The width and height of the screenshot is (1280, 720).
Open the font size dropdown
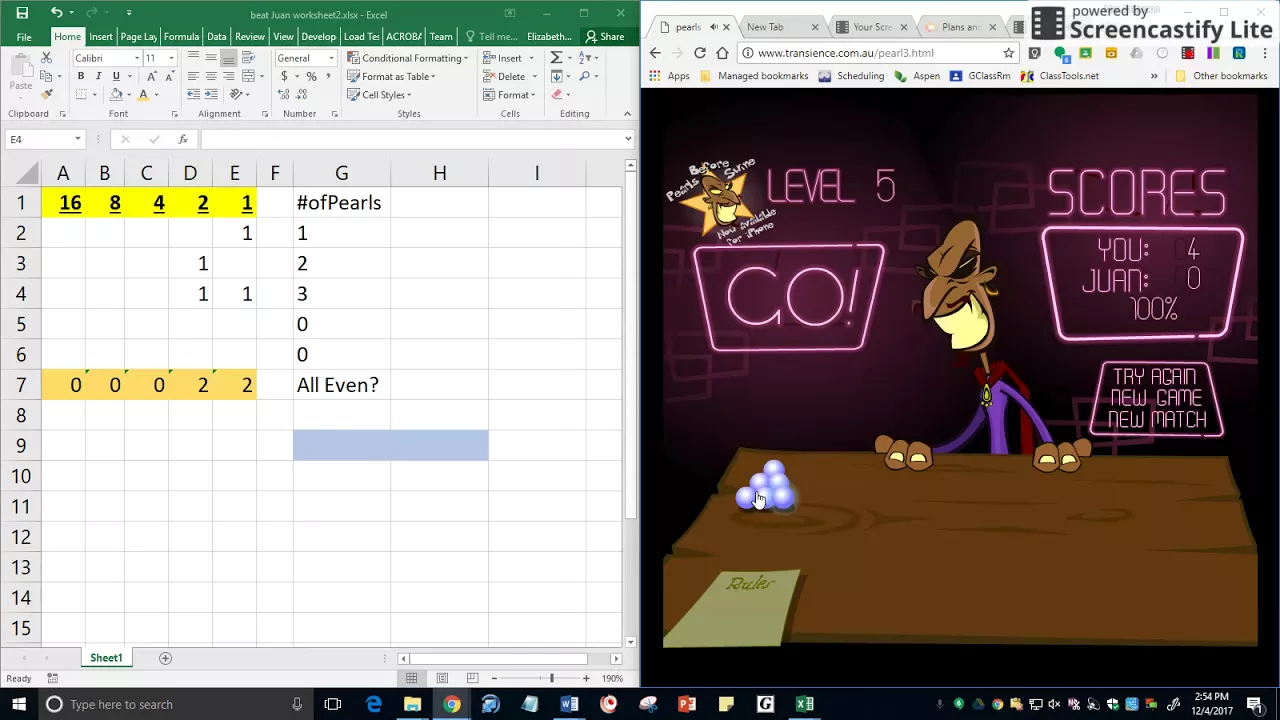[171, 58]
